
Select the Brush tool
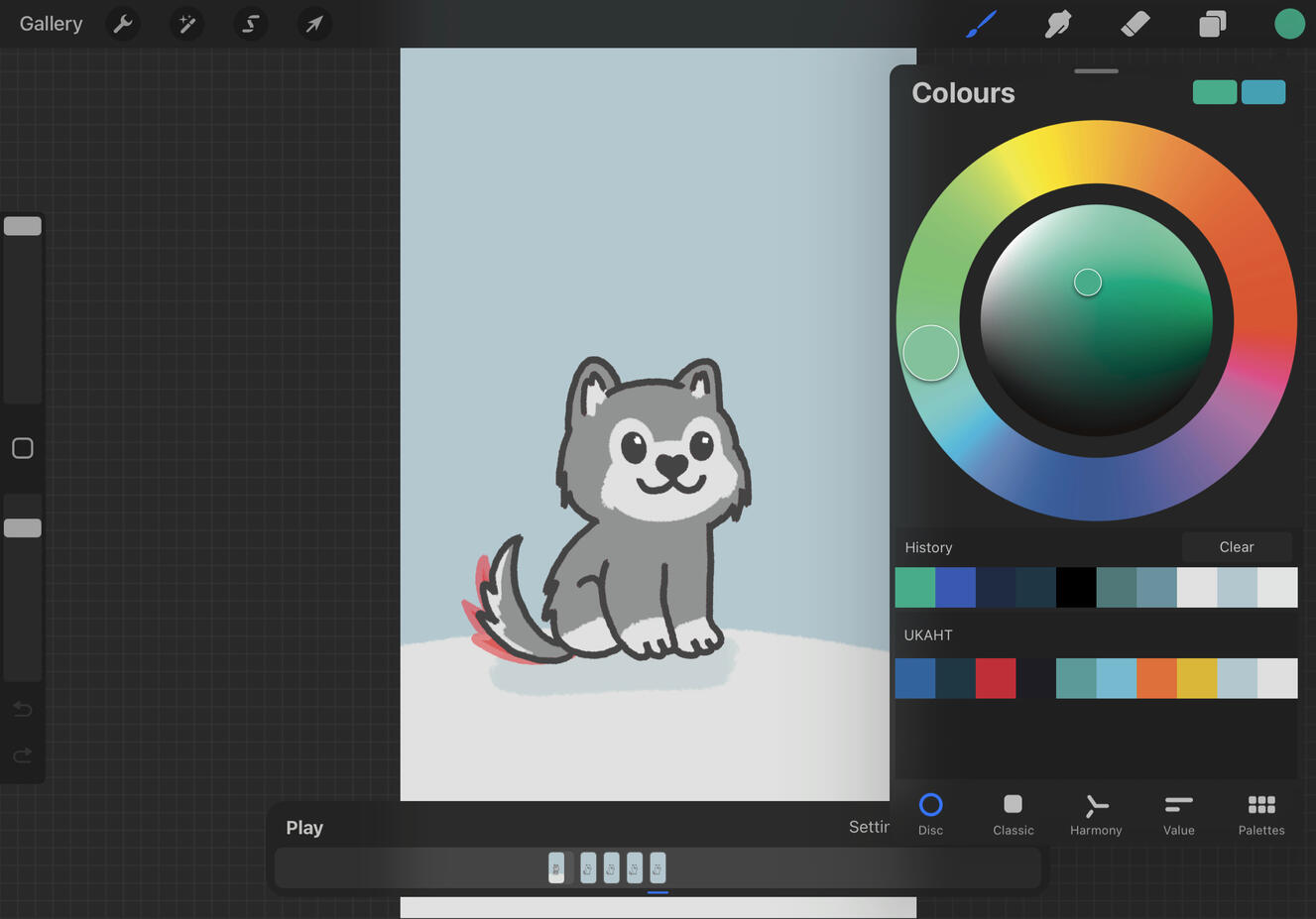click(x=981, y=24)
